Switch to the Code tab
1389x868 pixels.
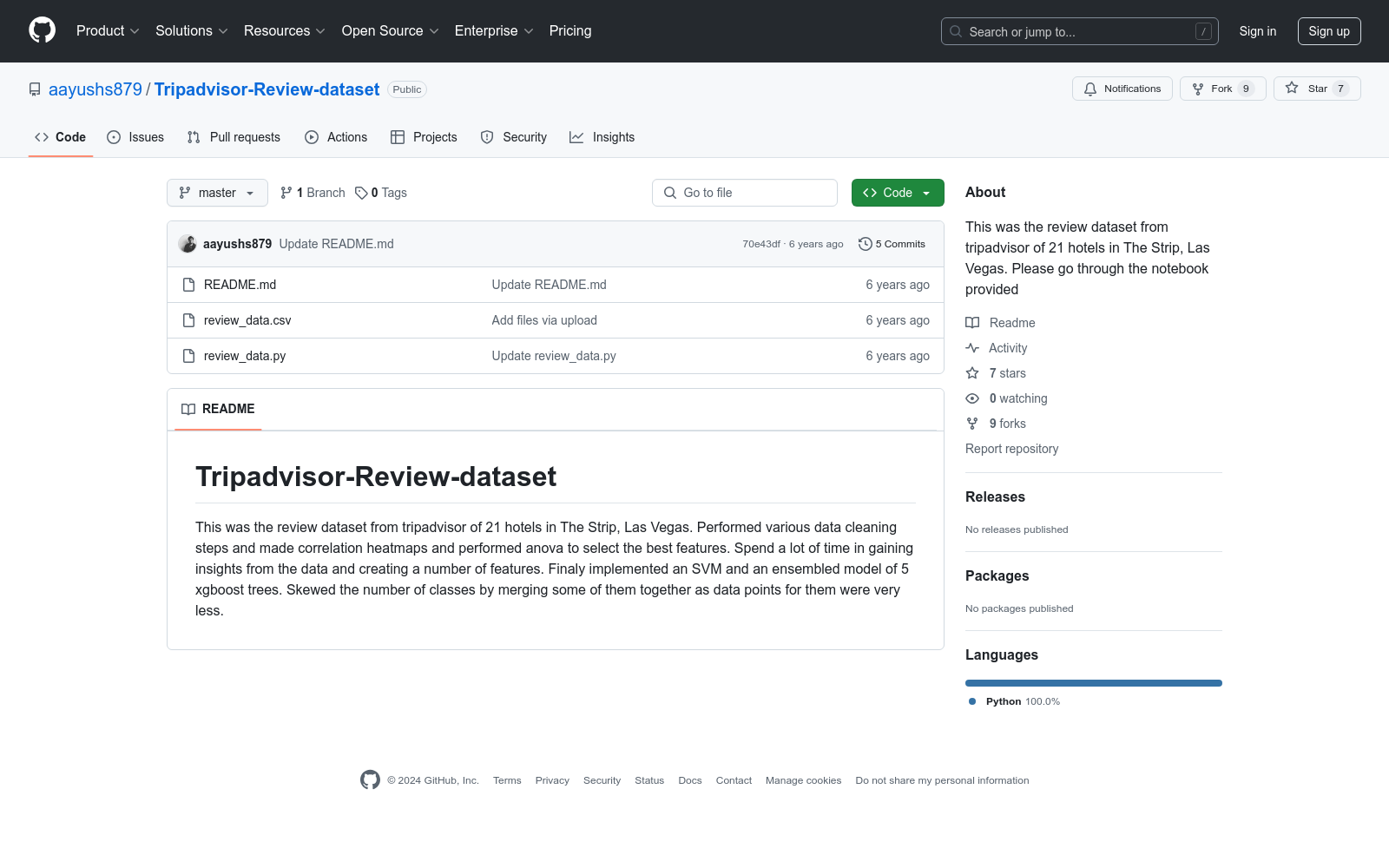click(61, 137)
